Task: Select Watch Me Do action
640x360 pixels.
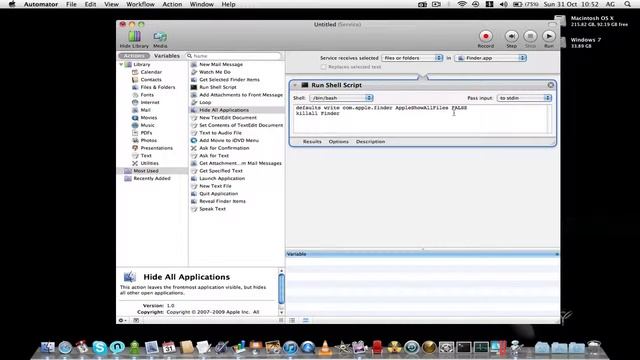Action: point(215,72)
